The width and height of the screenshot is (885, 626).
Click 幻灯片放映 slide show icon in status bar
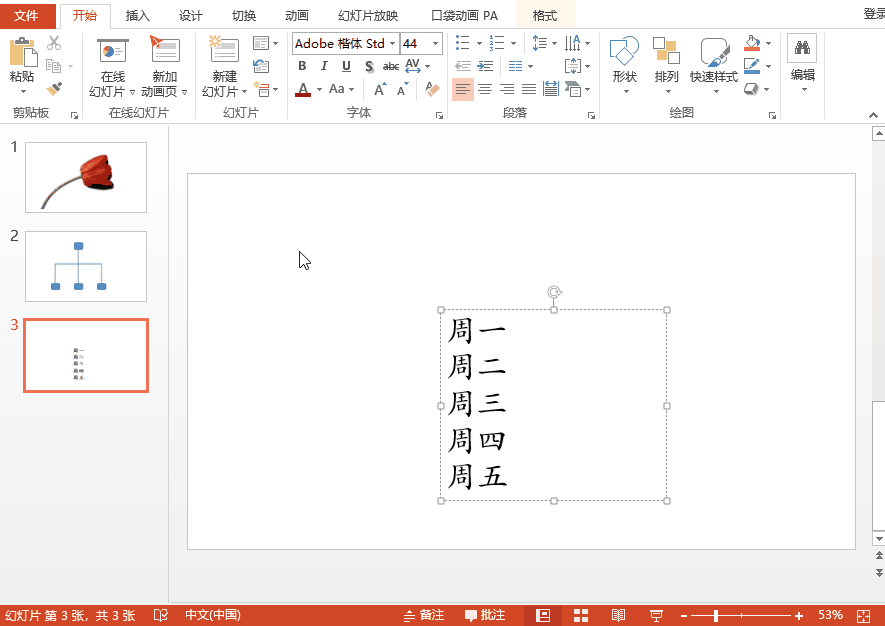(x=655, y=614)
